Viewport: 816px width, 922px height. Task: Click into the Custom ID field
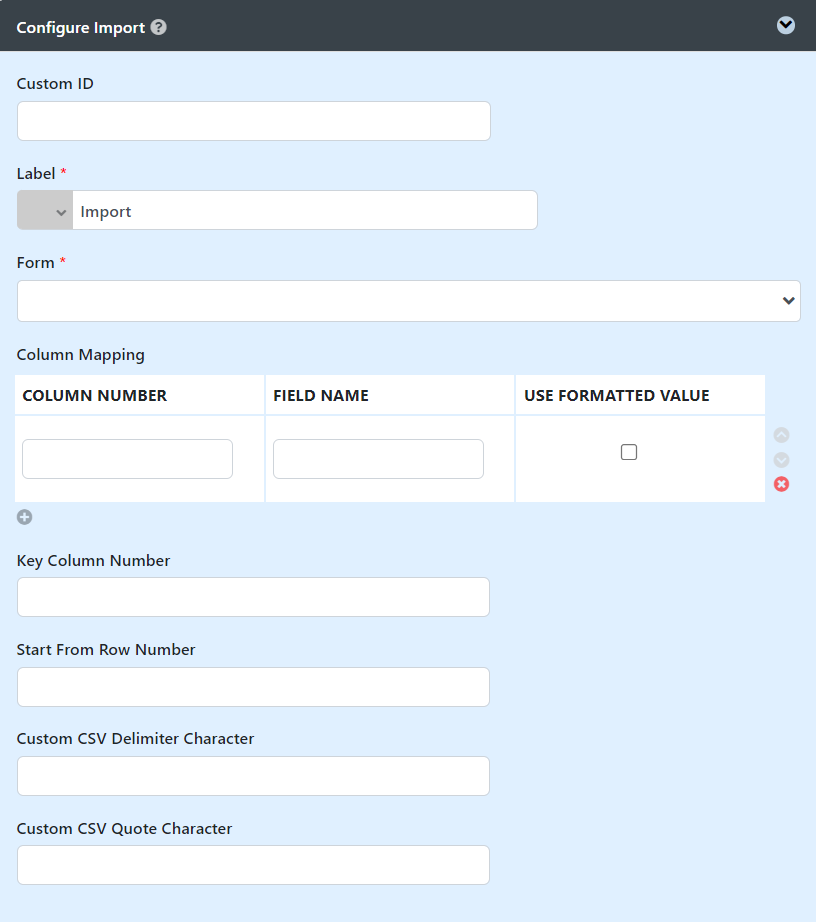tap(253, 121)
